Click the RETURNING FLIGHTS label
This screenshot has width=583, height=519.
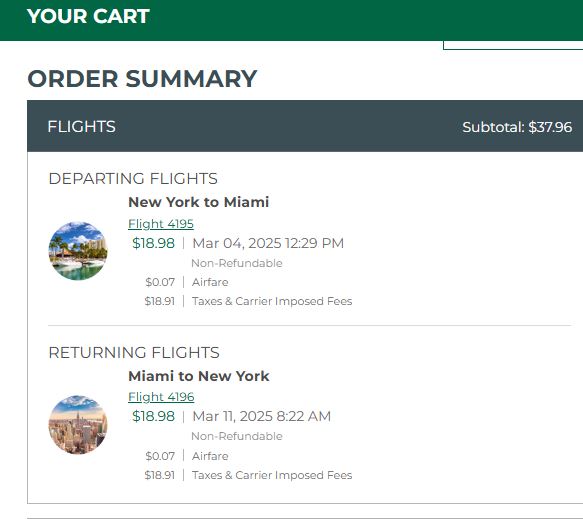coord(134,352)
